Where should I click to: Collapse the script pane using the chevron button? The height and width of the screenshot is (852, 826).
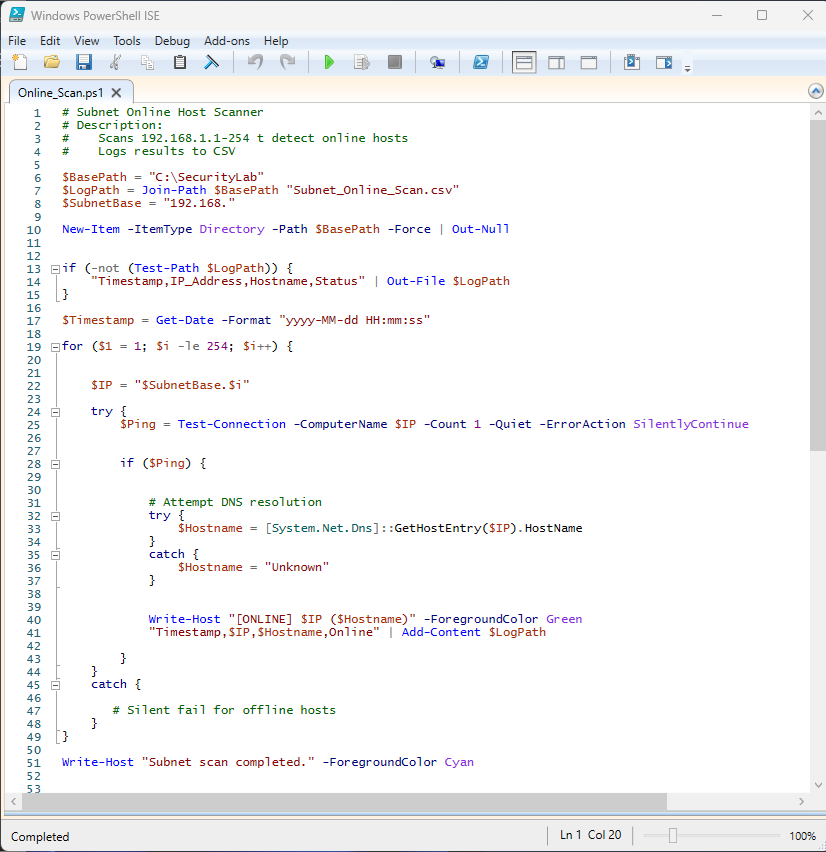click(814, 91)
